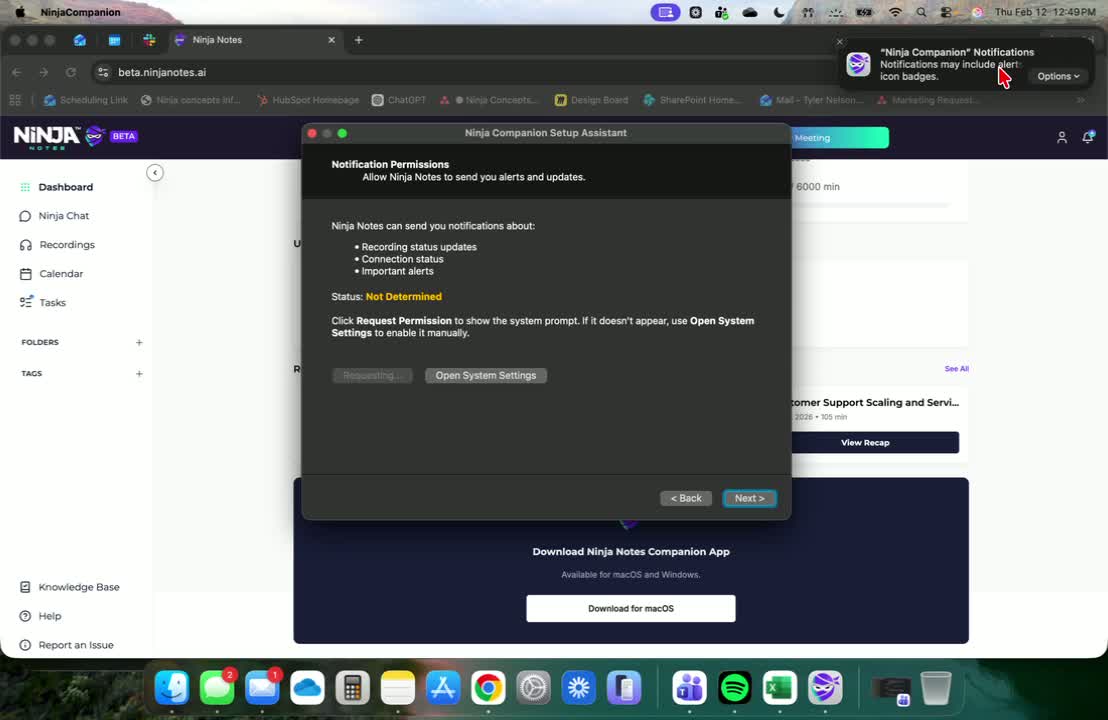
Task: Open Excel from the Dock
Action: [x=780, y=687]
